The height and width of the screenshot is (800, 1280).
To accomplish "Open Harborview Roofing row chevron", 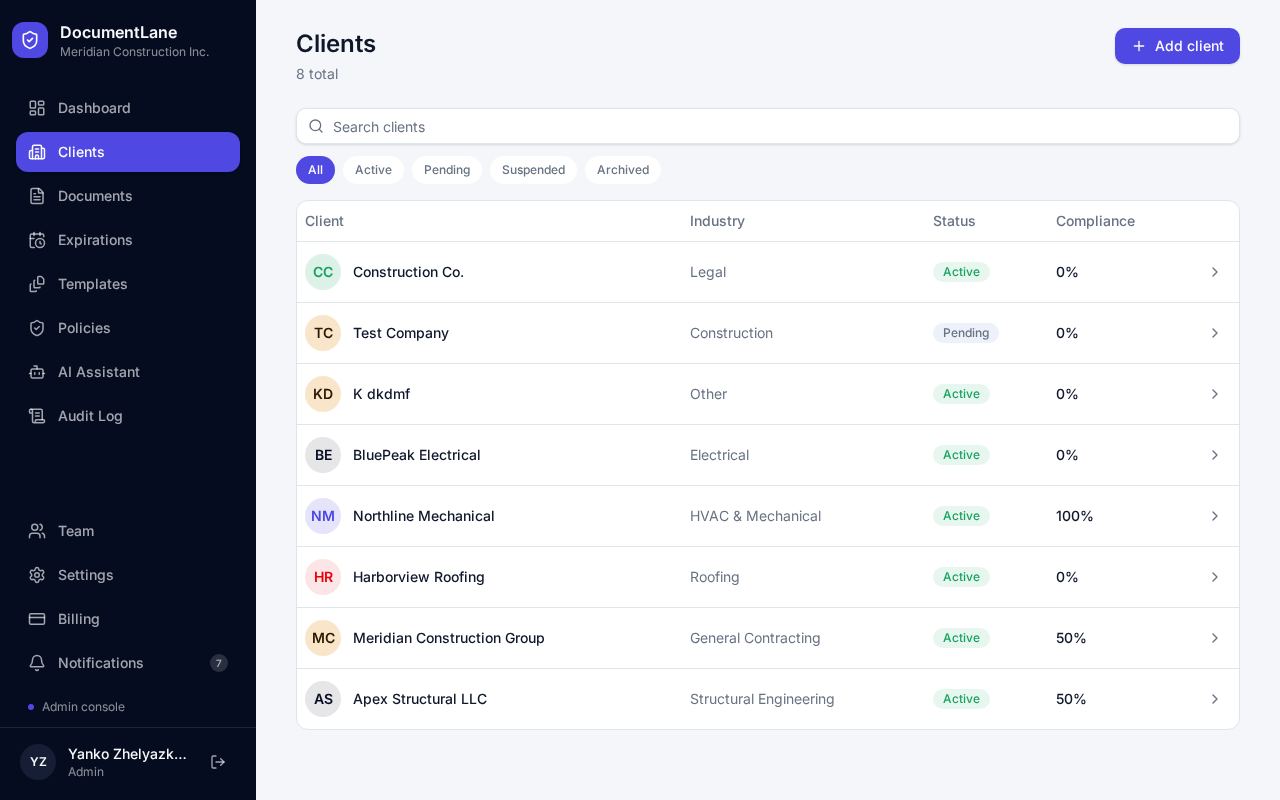I will coord(1215,577).
